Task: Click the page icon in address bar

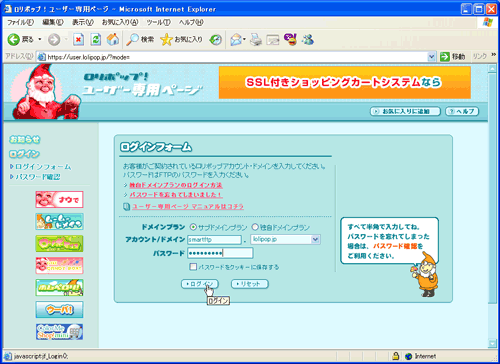Action: [41, 57]
